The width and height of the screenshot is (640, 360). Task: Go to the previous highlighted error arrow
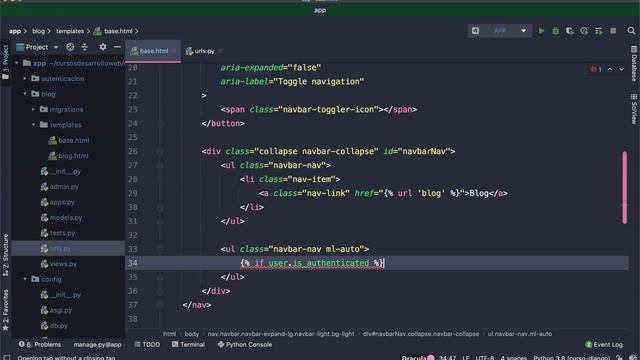pyautogui.click(x=610, y=69)
